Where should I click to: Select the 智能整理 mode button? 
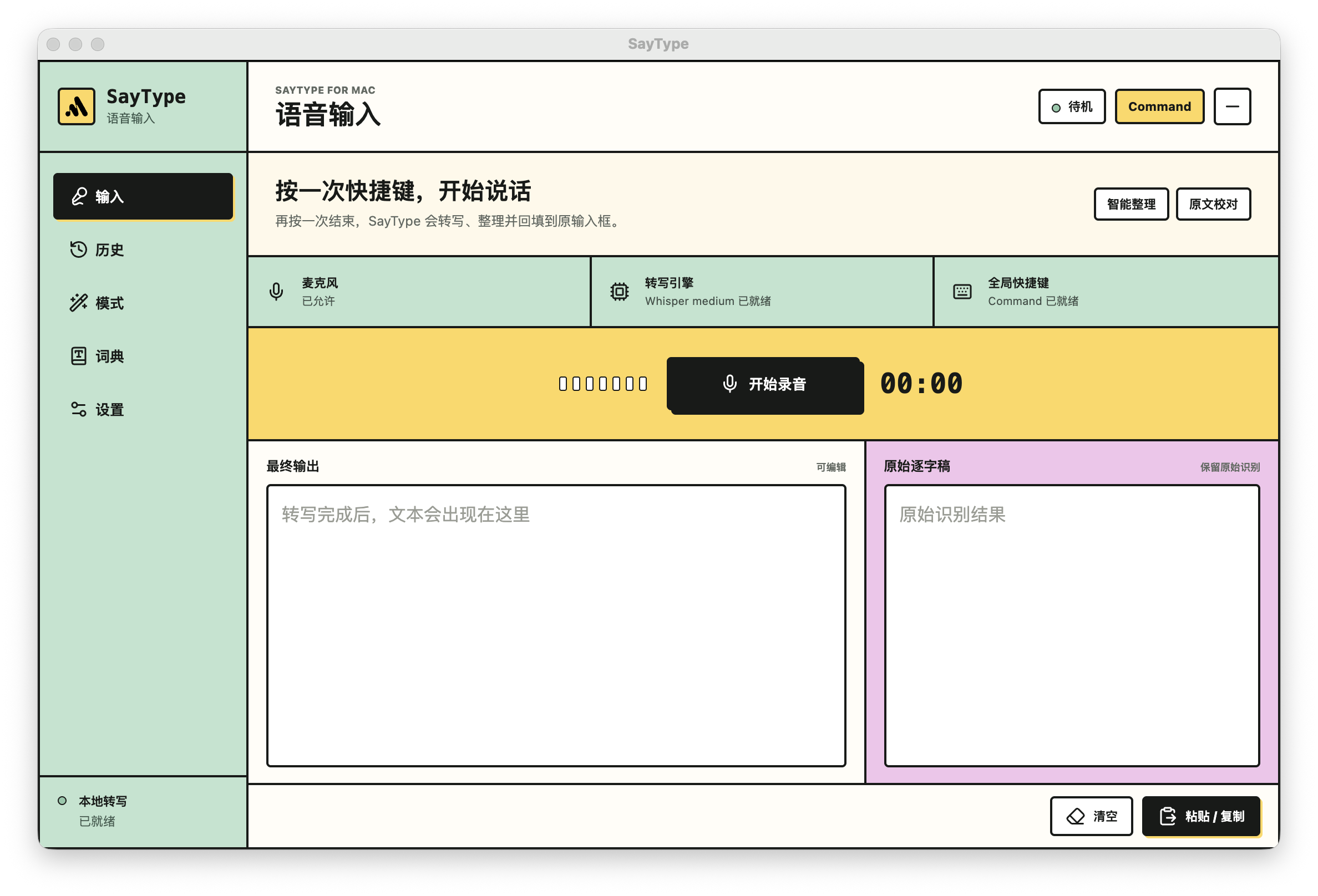[x=1131, y=204]
